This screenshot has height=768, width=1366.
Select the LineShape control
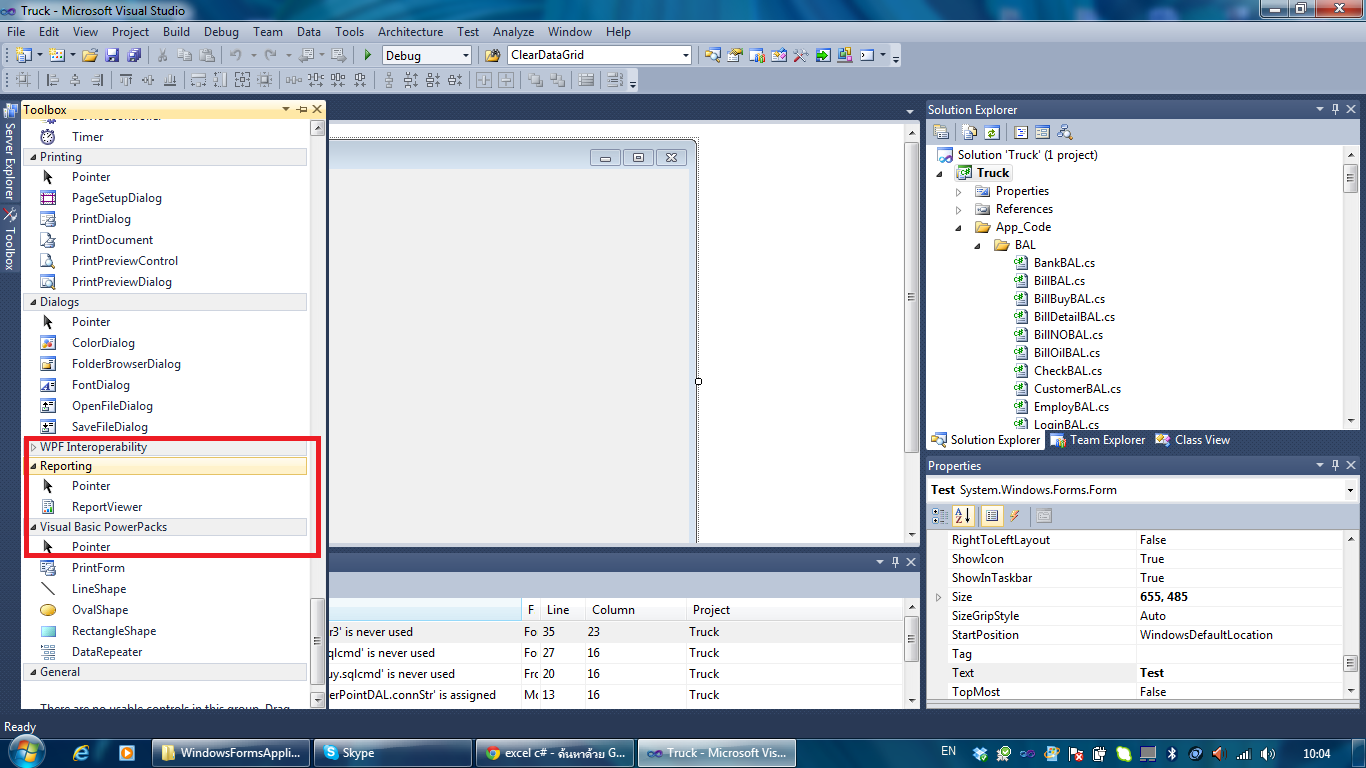point(99,589)
